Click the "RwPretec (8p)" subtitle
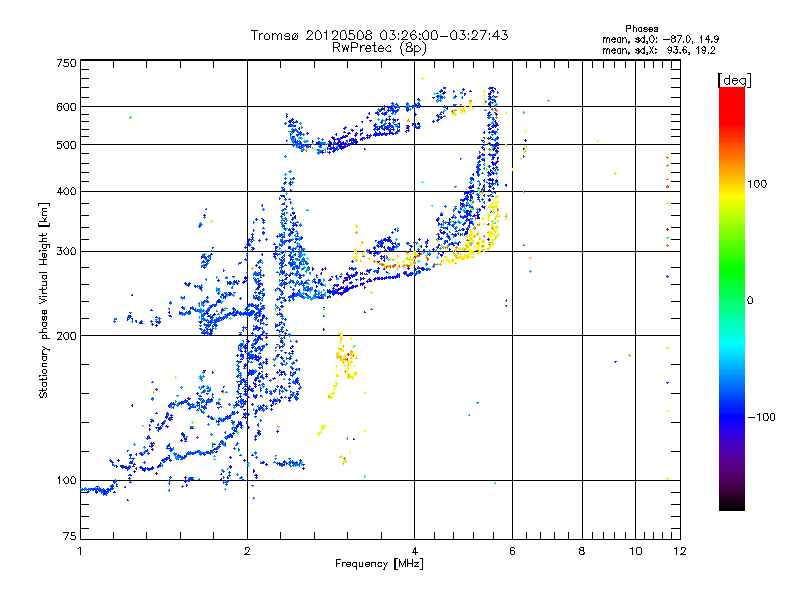 click(379, 48)
